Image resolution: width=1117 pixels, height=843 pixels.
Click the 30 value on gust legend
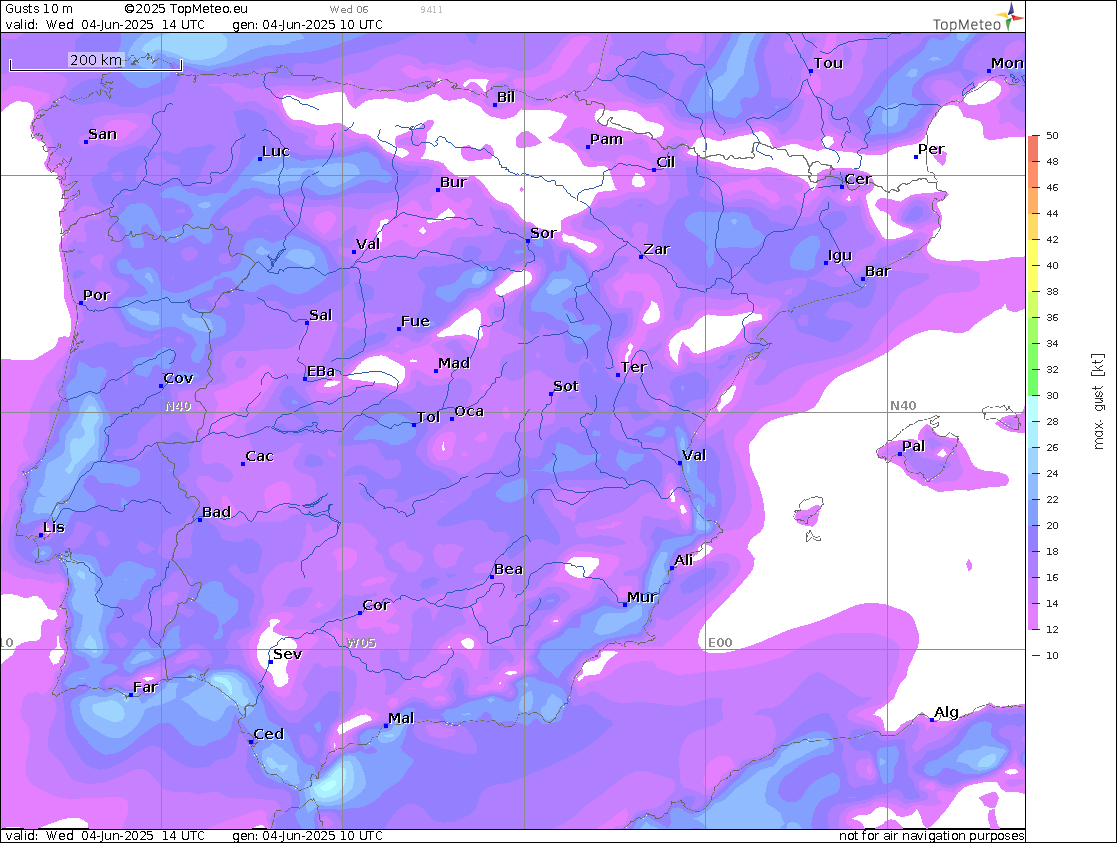1052,395
